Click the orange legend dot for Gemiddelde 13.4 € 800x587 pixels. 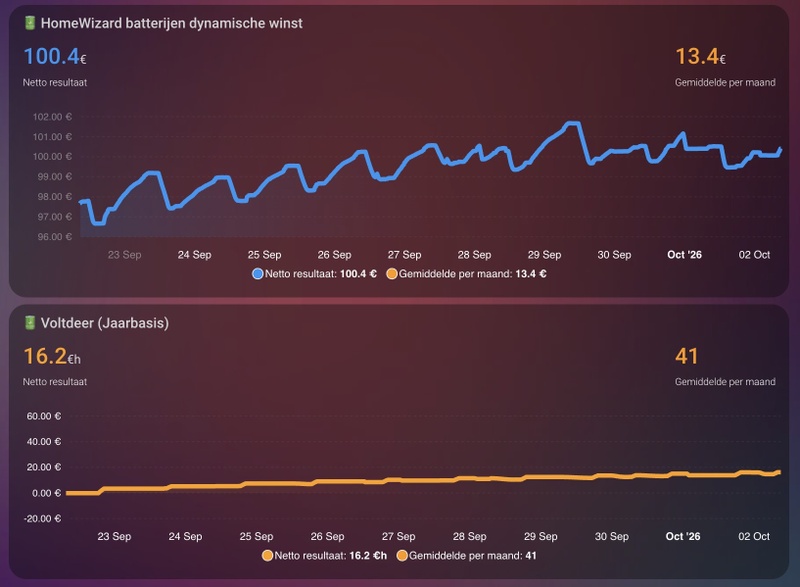click(x=392, y=274)
